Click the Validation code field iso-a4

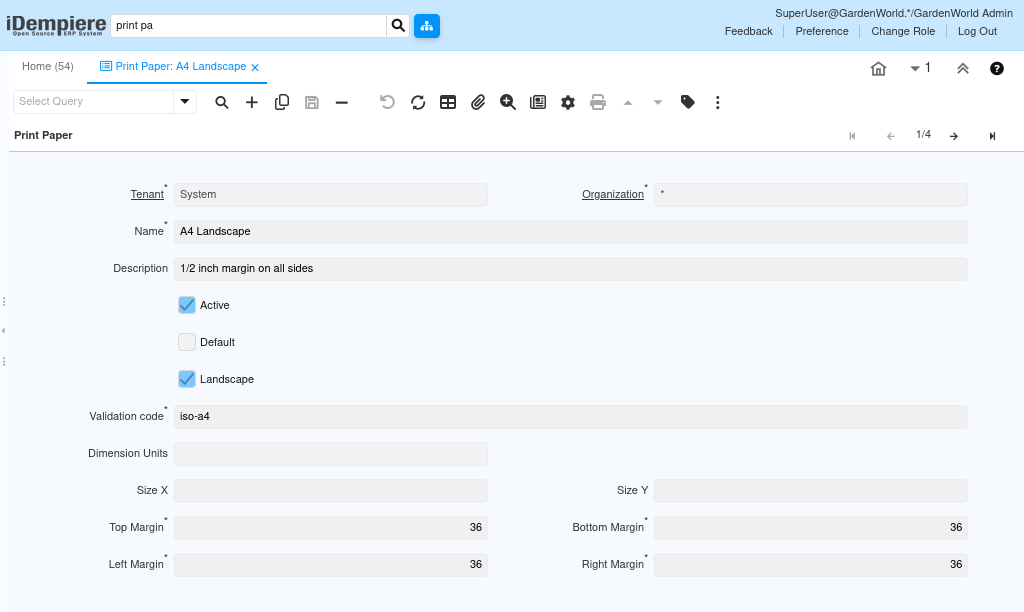(x=570, y=417)
